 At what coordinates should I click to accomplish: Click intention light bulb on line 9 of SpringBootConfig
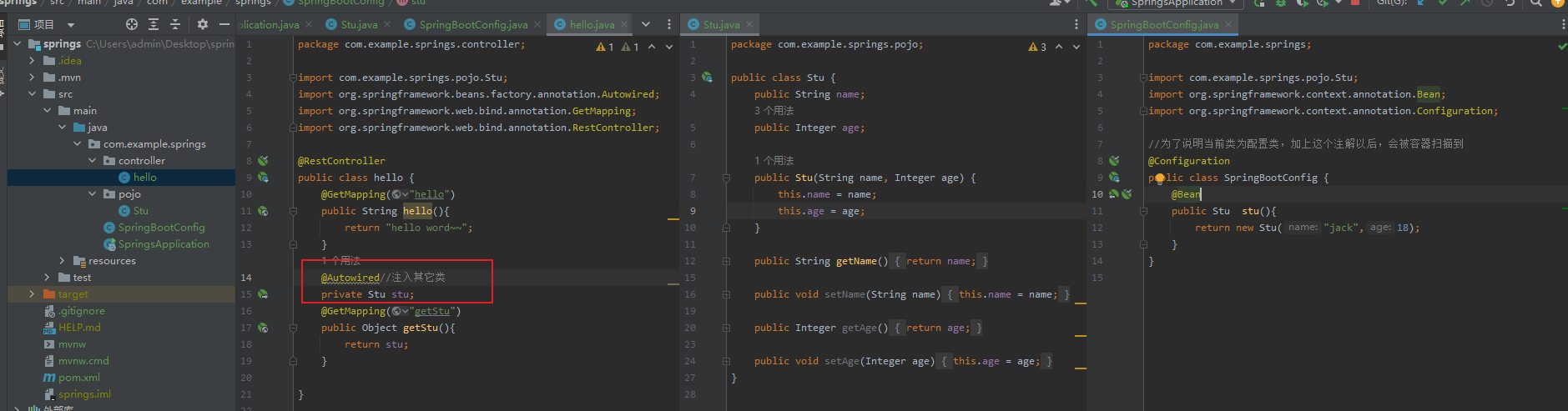pos(1160,178)
